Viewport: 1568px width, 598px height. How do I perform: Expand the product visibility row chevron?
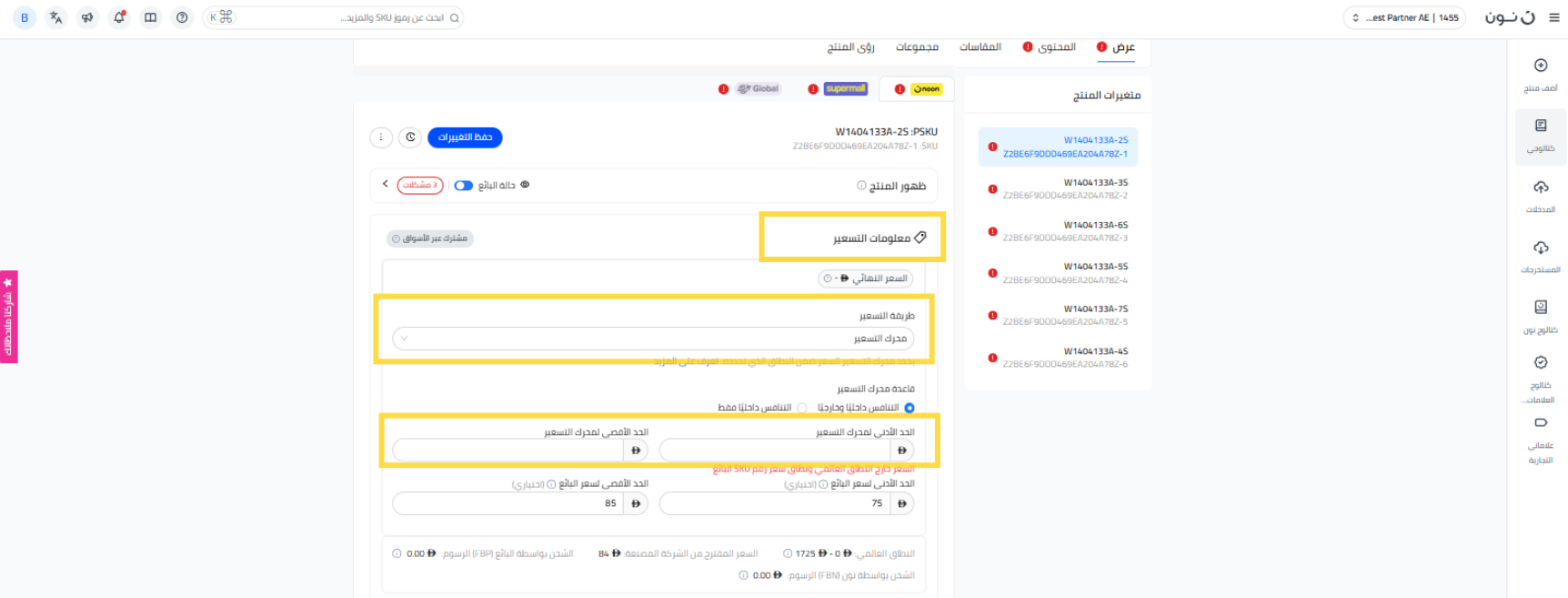pos(386,185)
